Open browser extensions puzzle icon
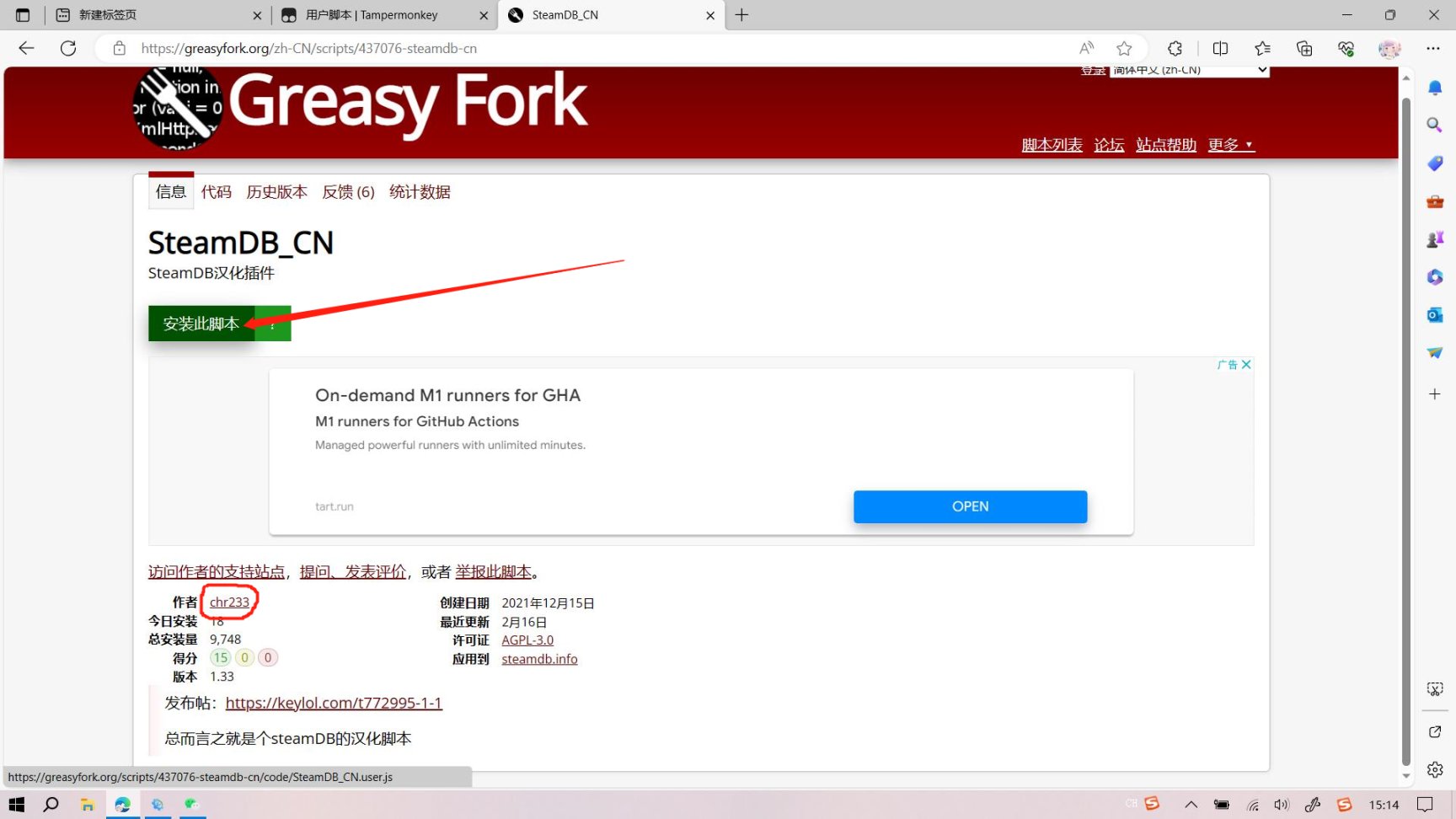This screenshot has height=819, width=1456. click(1175, 48)
